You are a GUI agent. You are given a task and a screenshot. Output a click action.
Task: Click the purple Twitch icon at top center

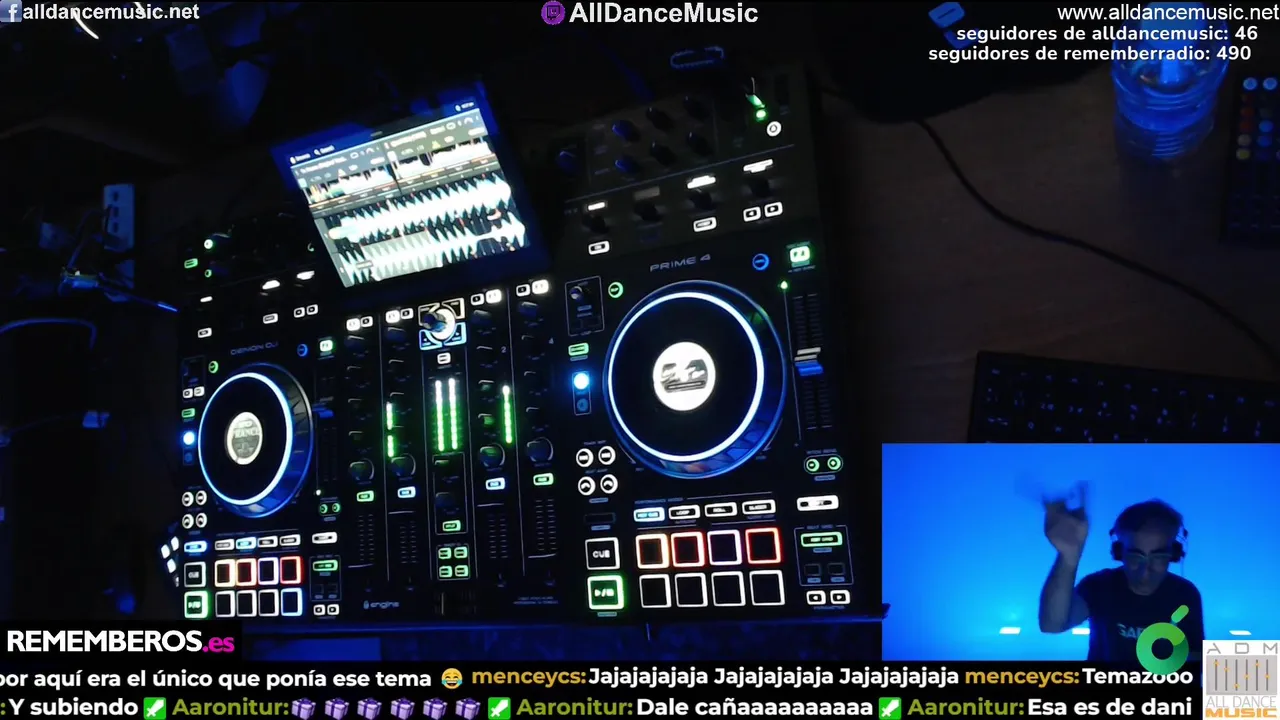tap(552, 13)
